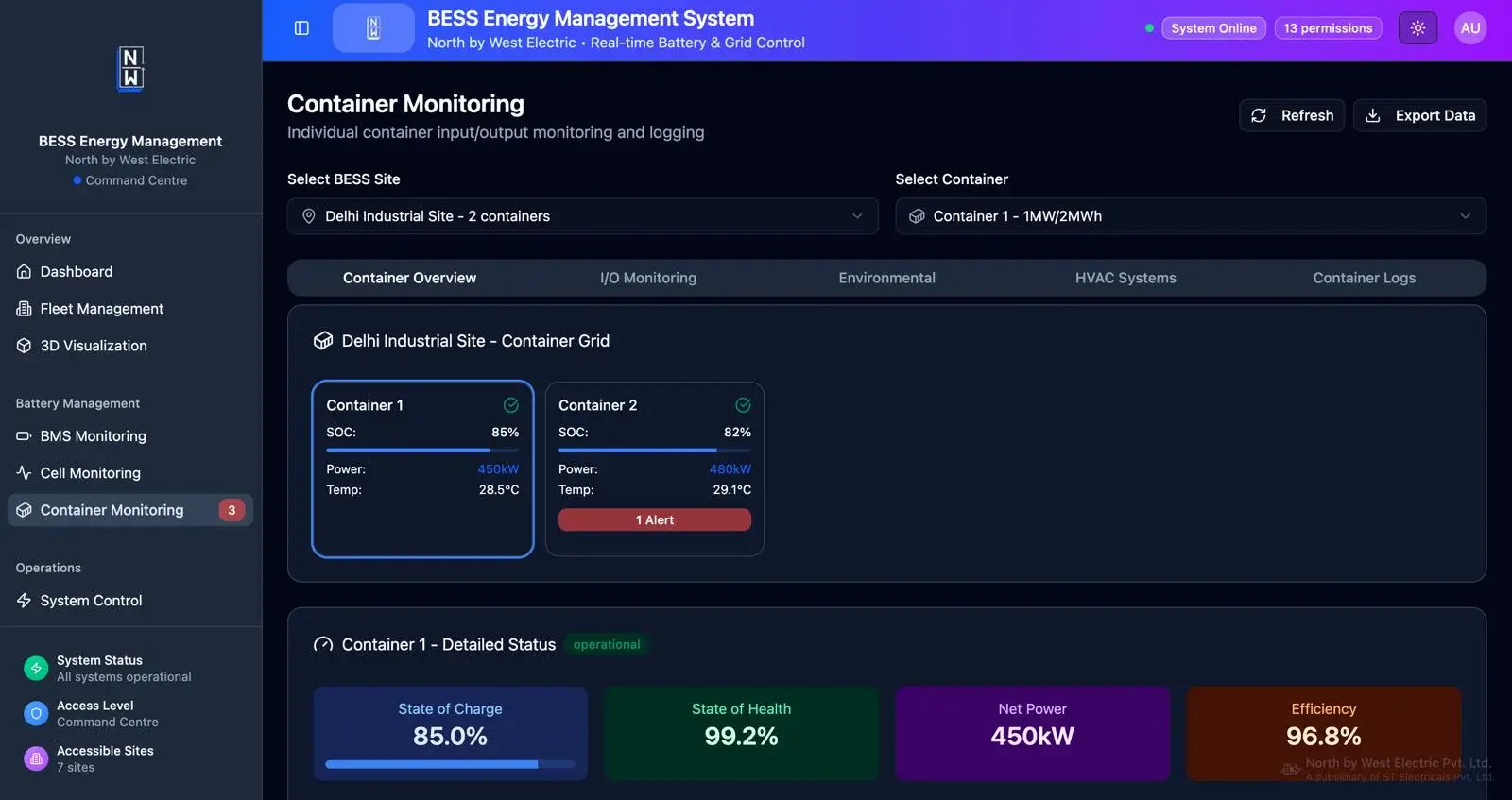
Task: Click the operational status badge
Action: (607, 645)
